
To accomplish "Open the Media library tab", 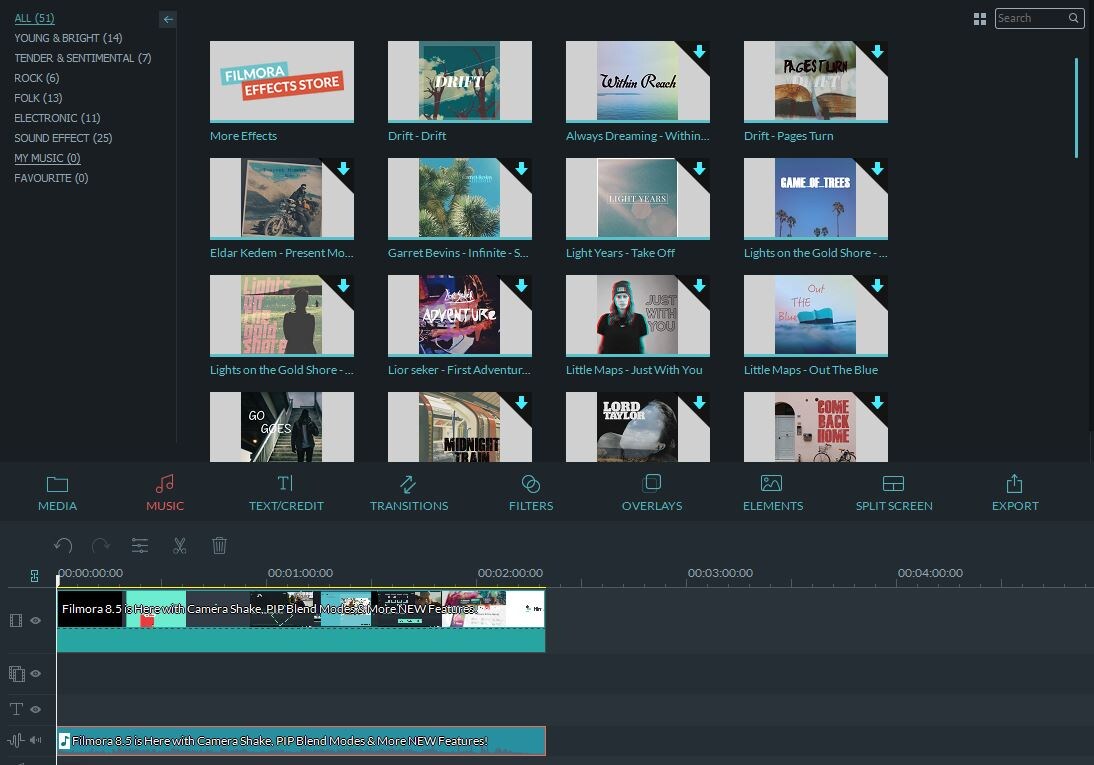I will click(x=57, y=493).
